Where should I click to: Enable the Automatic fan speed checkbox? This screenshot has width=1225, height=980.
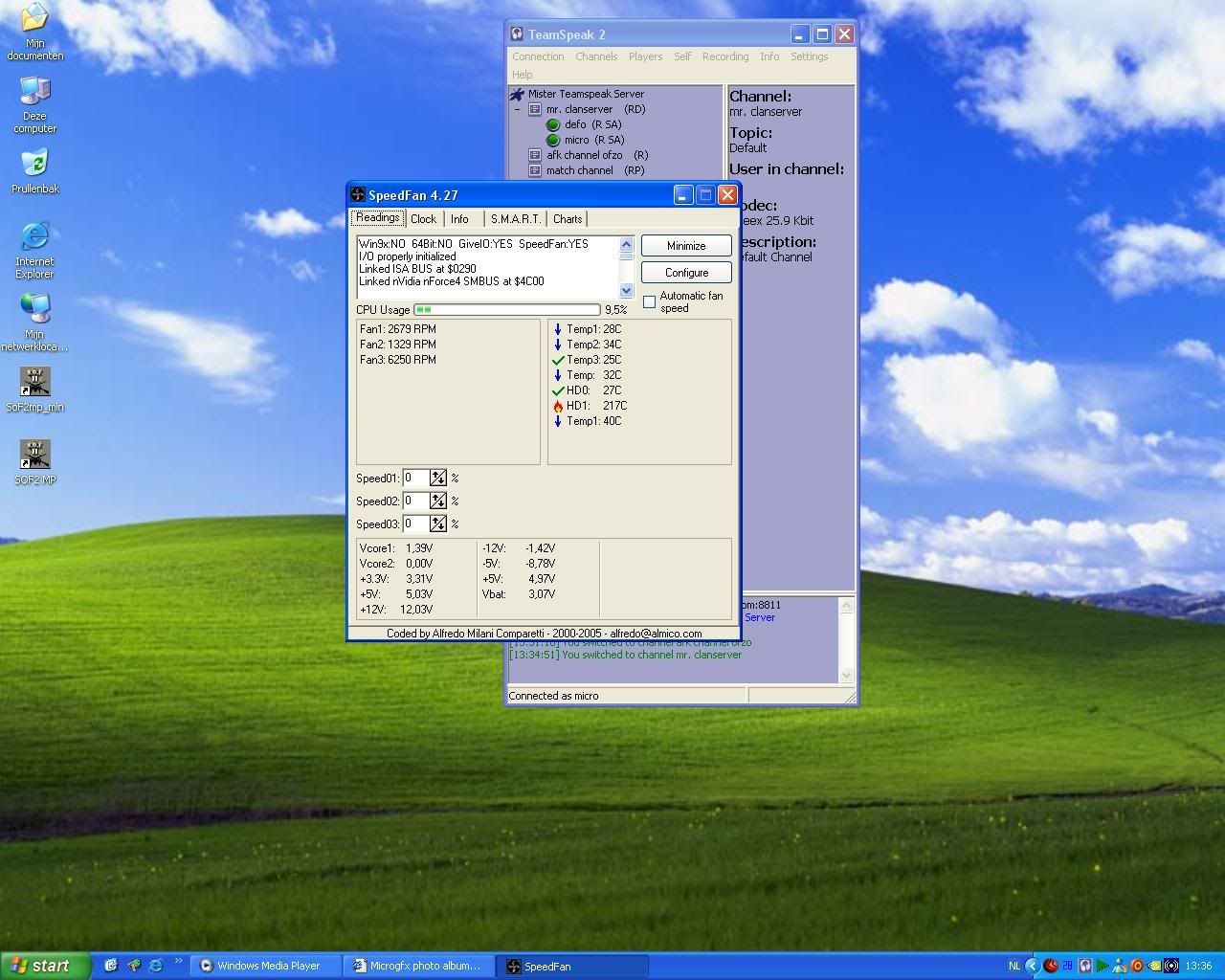(x=650, y=302)
